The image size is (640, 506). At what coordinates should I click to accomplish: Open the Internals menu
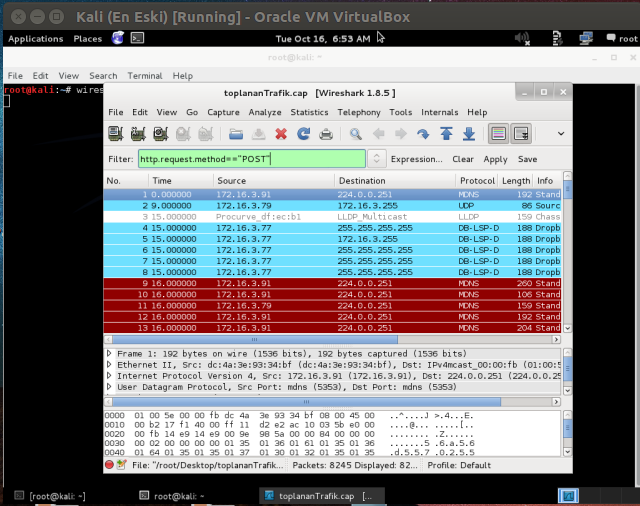[440, 112]
